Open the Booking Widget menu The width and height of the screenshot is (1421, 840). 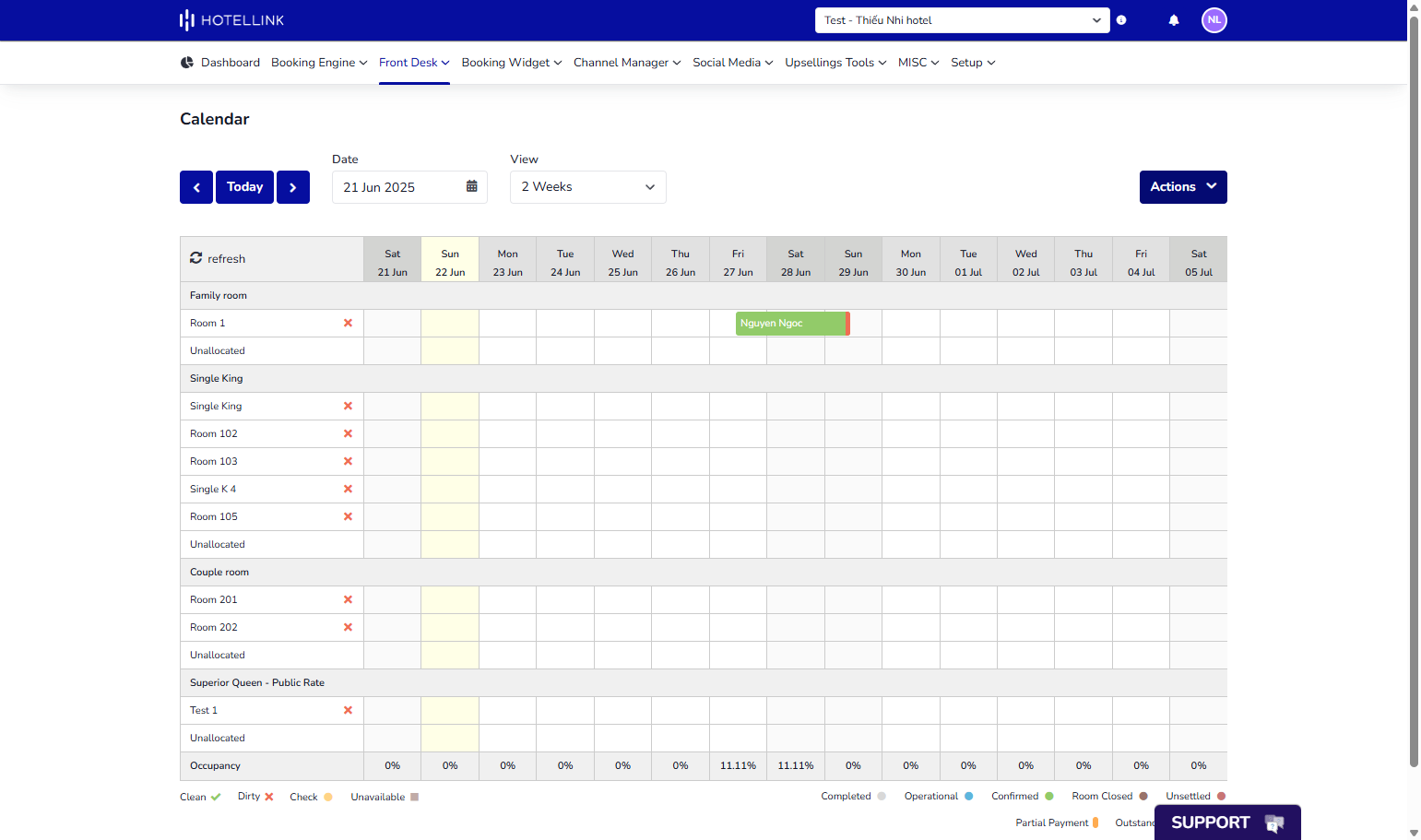click(512, 63)
